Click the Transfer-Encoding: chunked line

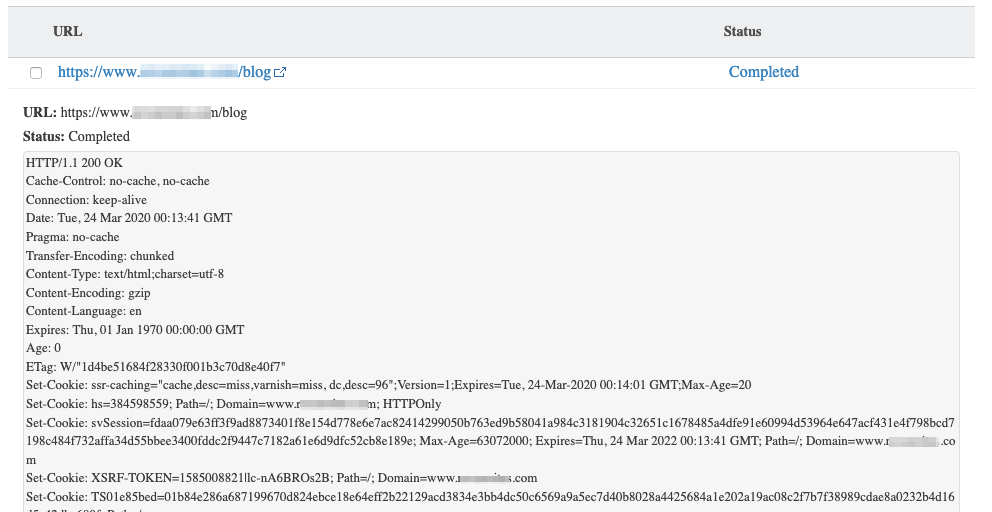[100, 256]
